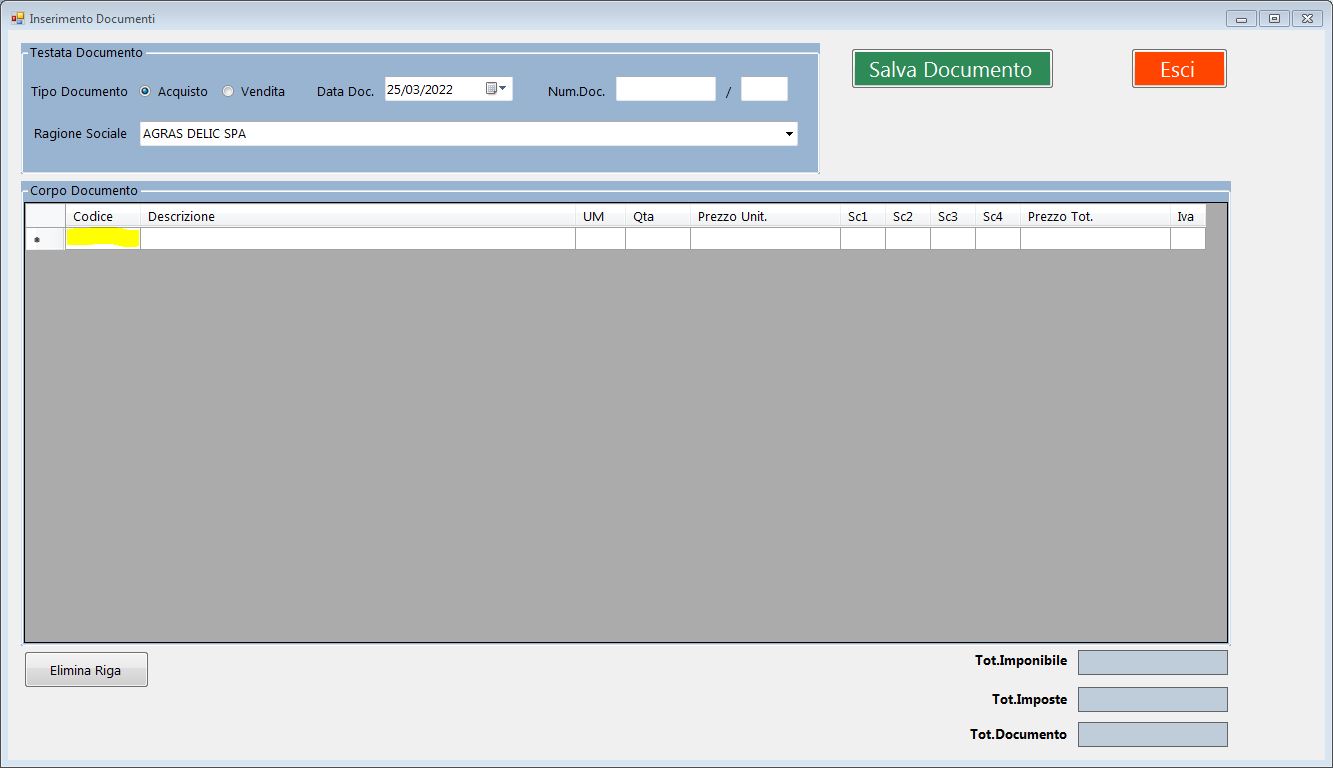
Task: Click the UM cell in new row
Action: coord(600,238)
